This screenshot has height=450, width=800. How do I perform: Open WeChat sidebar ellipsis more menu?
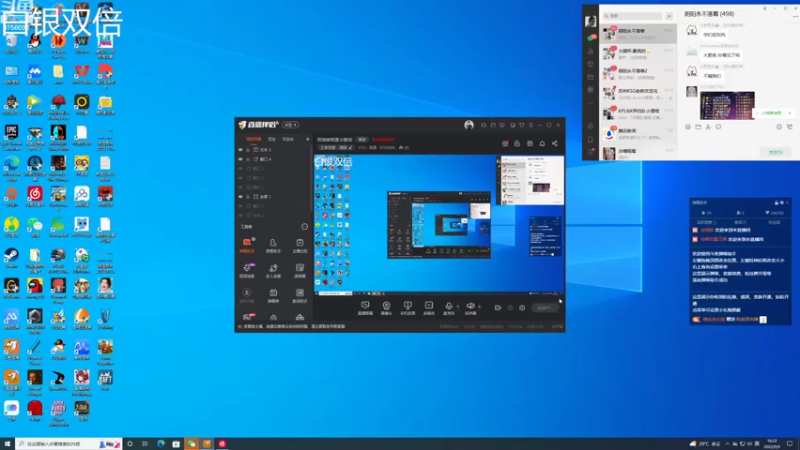(x=591, y=103)
